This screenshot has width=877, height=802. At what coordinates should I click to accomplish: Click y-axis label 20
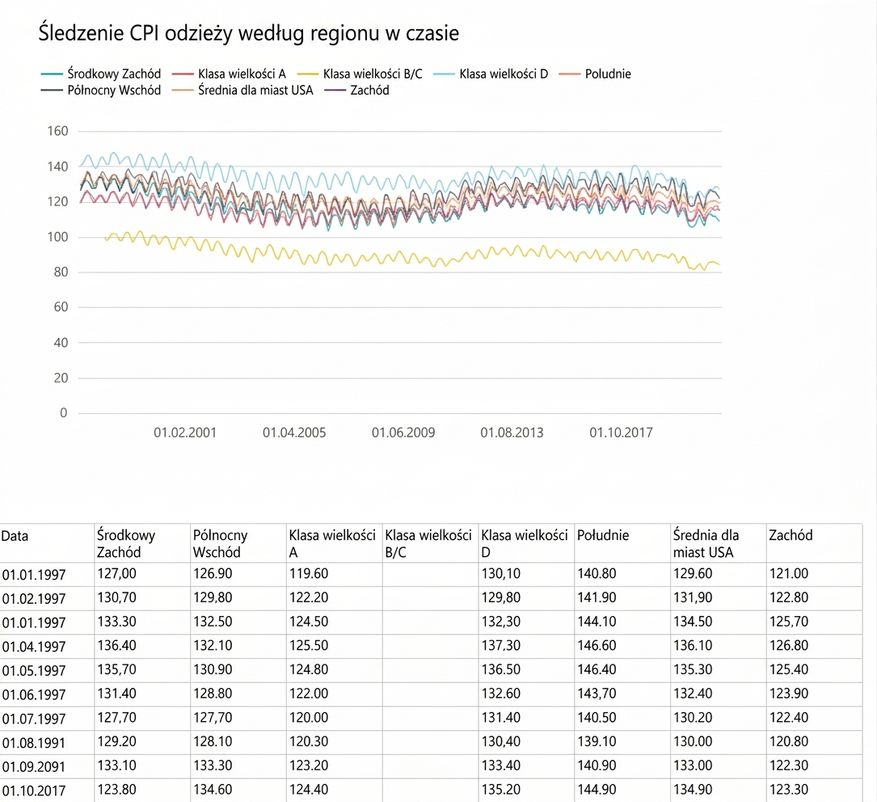coord(60,378)
